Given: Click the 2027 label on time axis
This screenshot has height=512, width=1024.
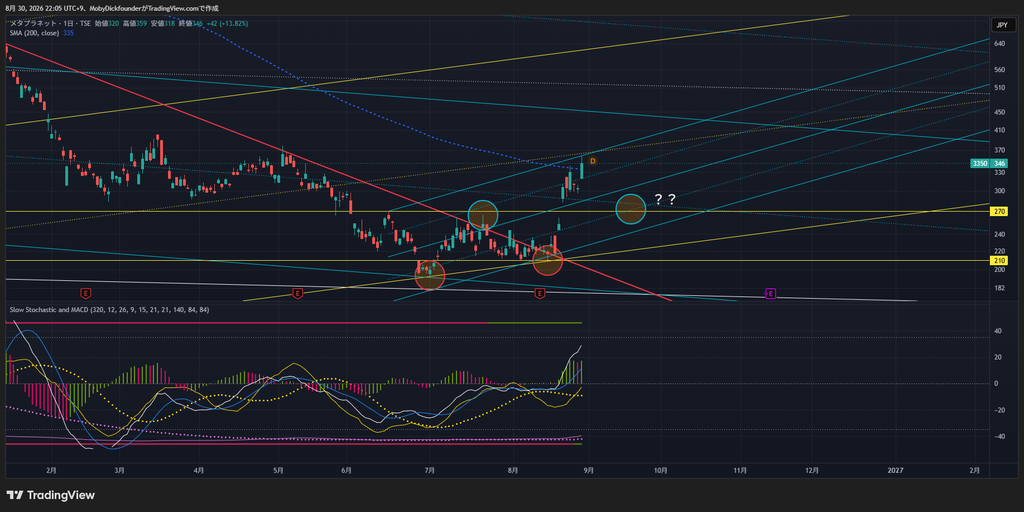Looking at the screenshot, I should [895, 470].
